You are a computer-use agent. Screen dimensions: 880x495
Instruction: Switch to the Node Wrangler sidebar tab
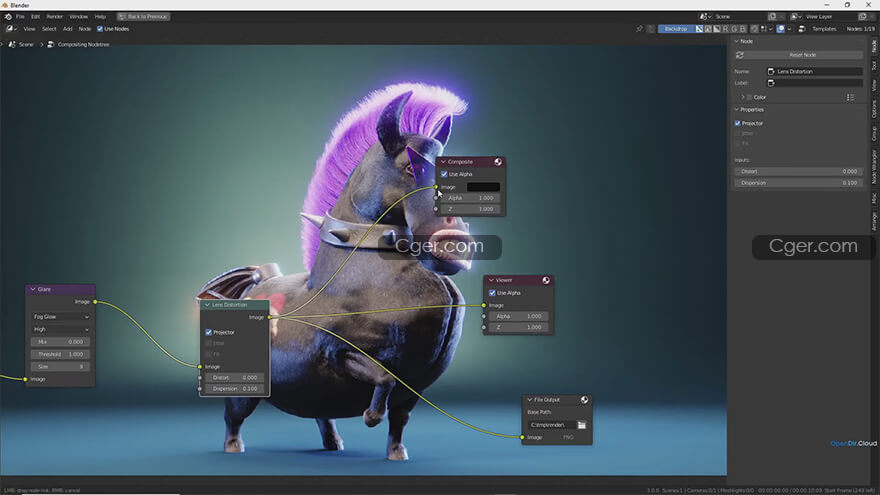click(874, 167)
